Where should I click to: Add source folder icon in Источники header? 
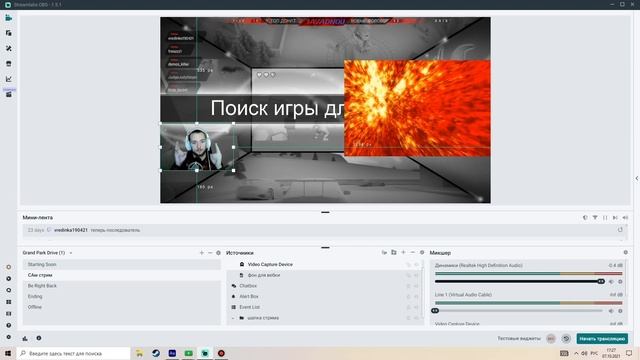click(x=394, y=253)
